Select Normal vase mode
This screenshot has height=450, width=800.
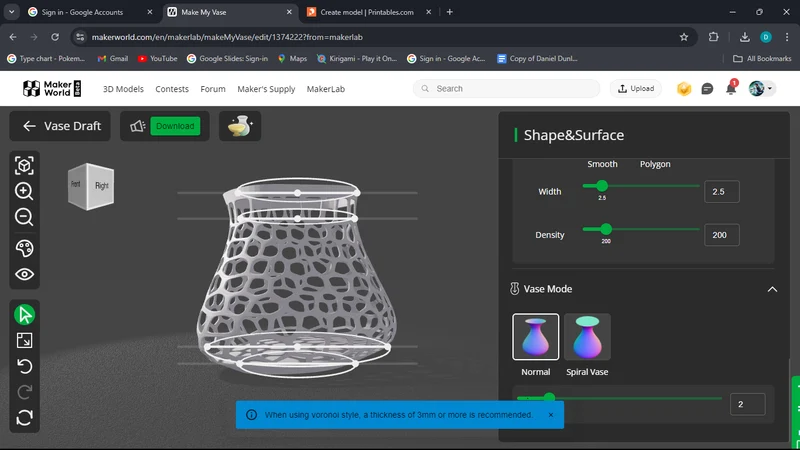535,337
